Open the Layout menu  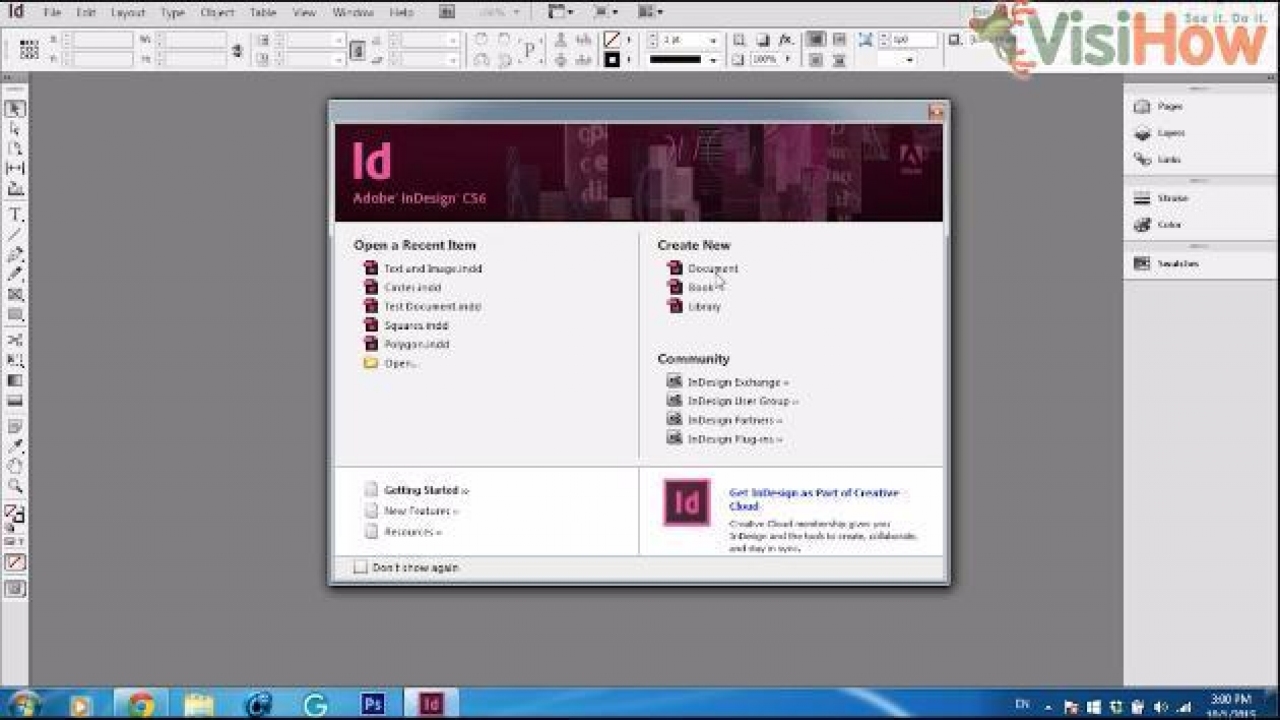point(128,13)
